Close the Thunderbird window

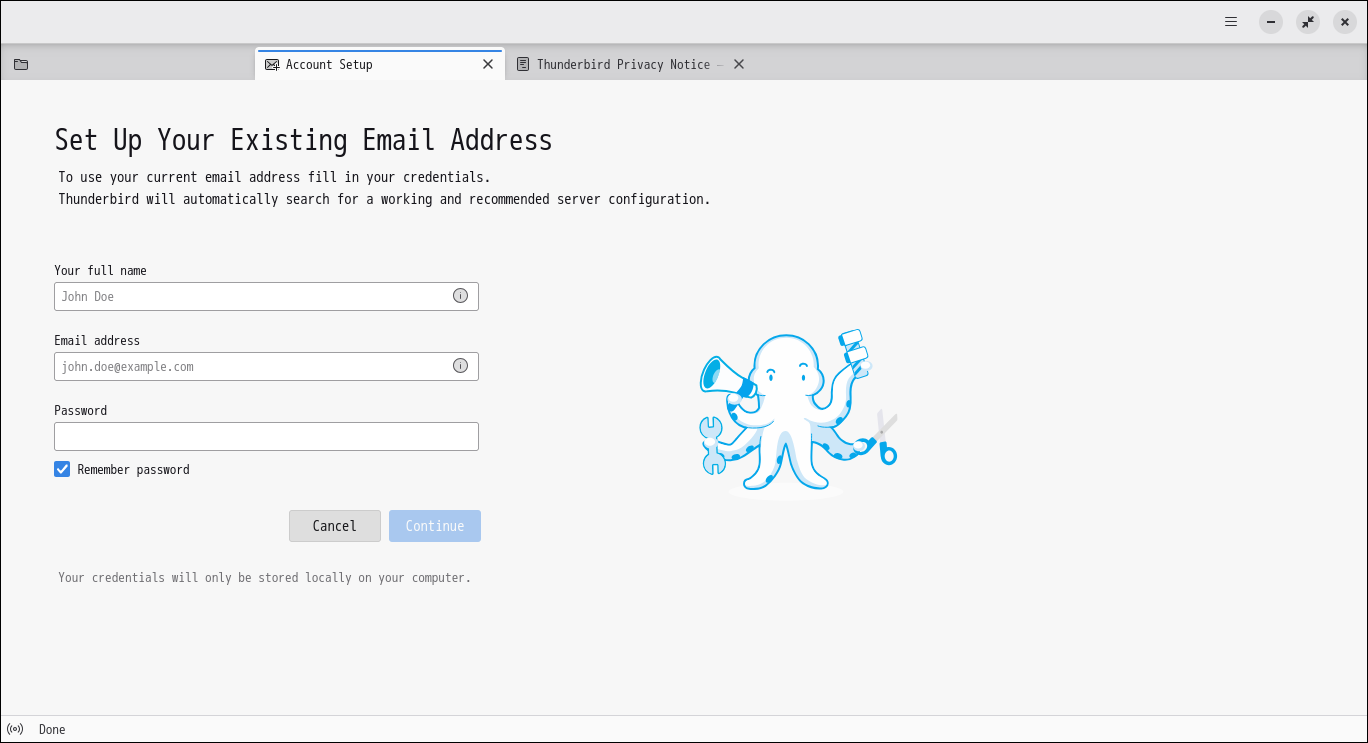point(1345,22)
